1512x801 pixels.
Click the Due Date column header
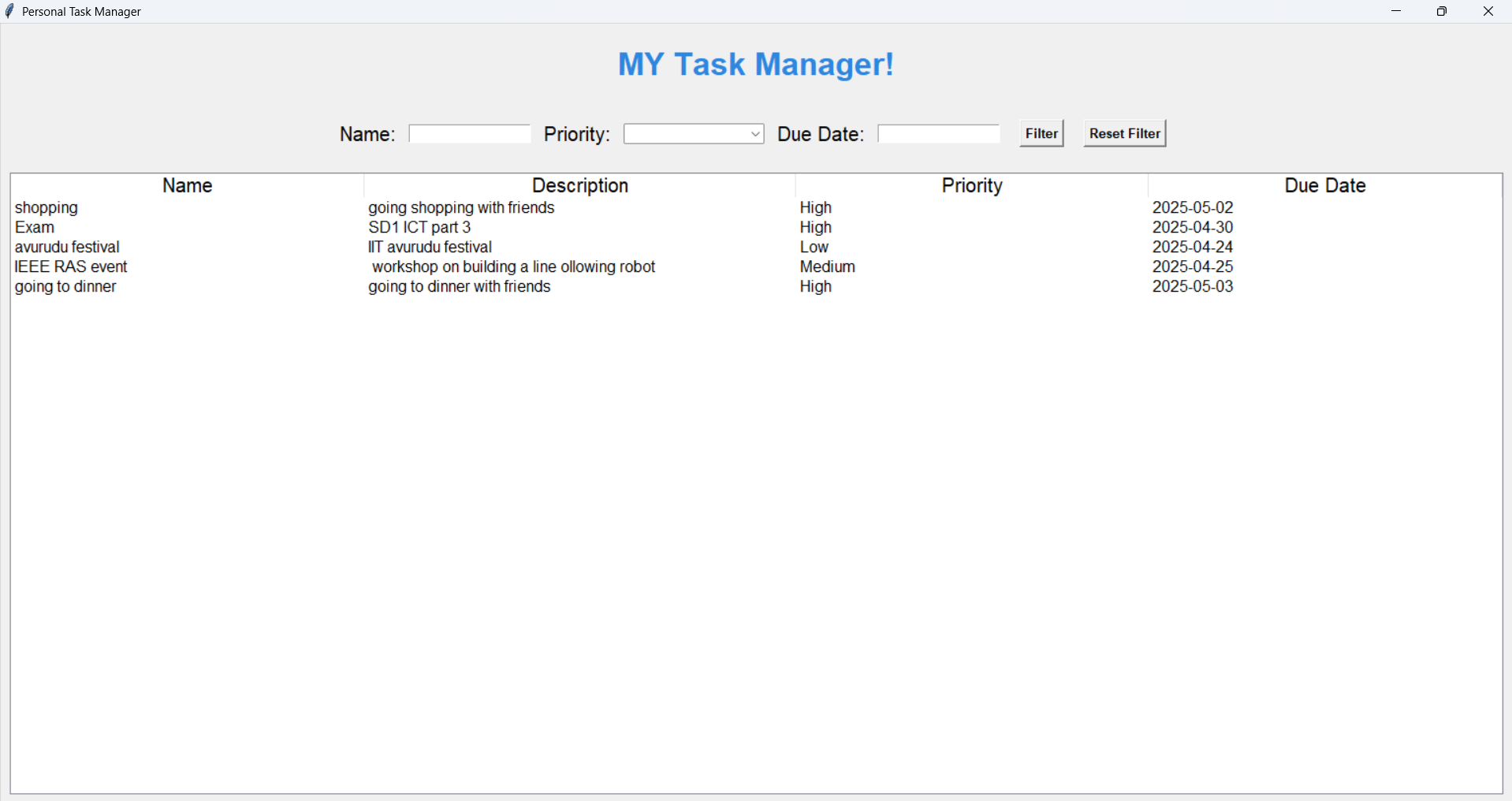1324,185
